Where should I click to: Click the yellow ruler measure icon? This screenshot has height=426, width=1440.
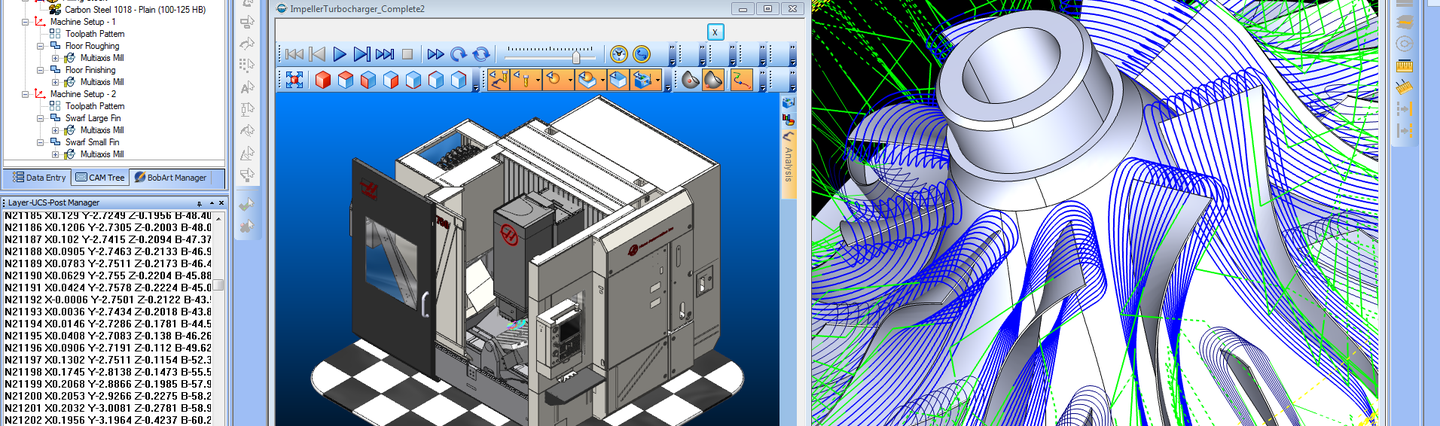coord(1403,65)
